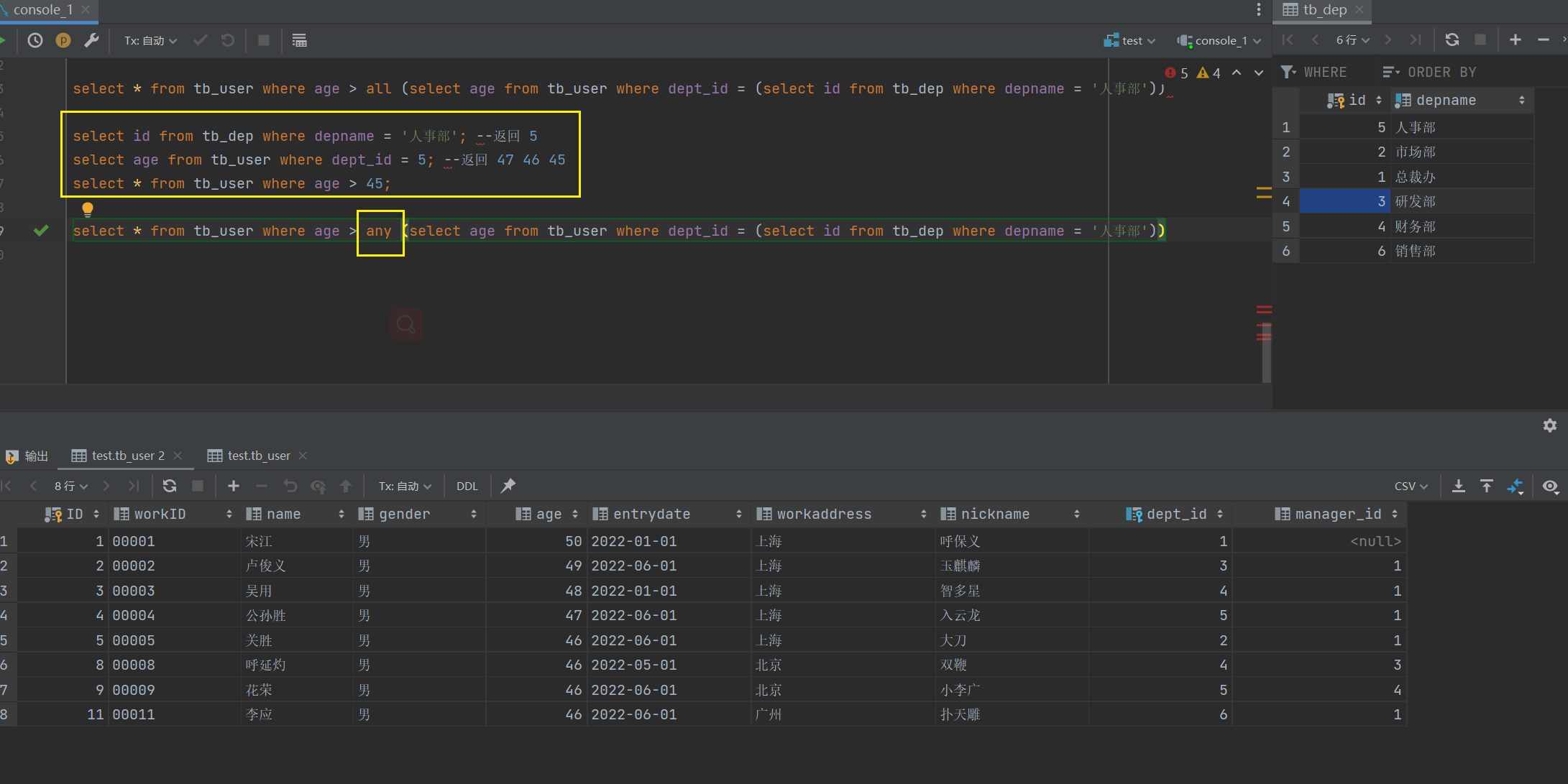Toggle the eye view options icon
This screenshot has height=784, width=1568.
[1550, 486]
